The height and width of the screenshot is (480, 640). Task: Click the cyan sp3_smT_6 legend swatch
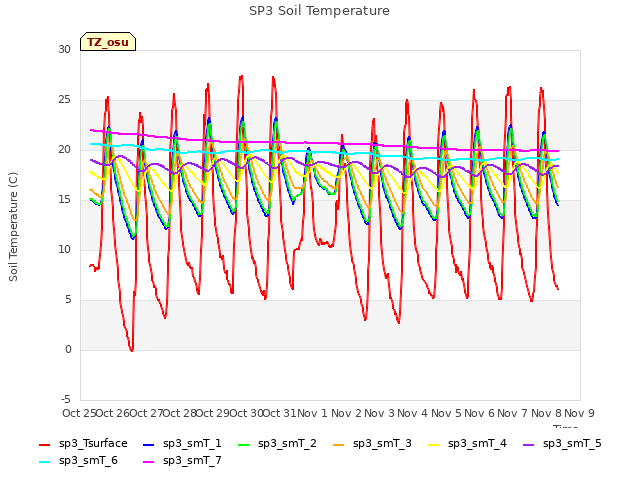[44, 462]
